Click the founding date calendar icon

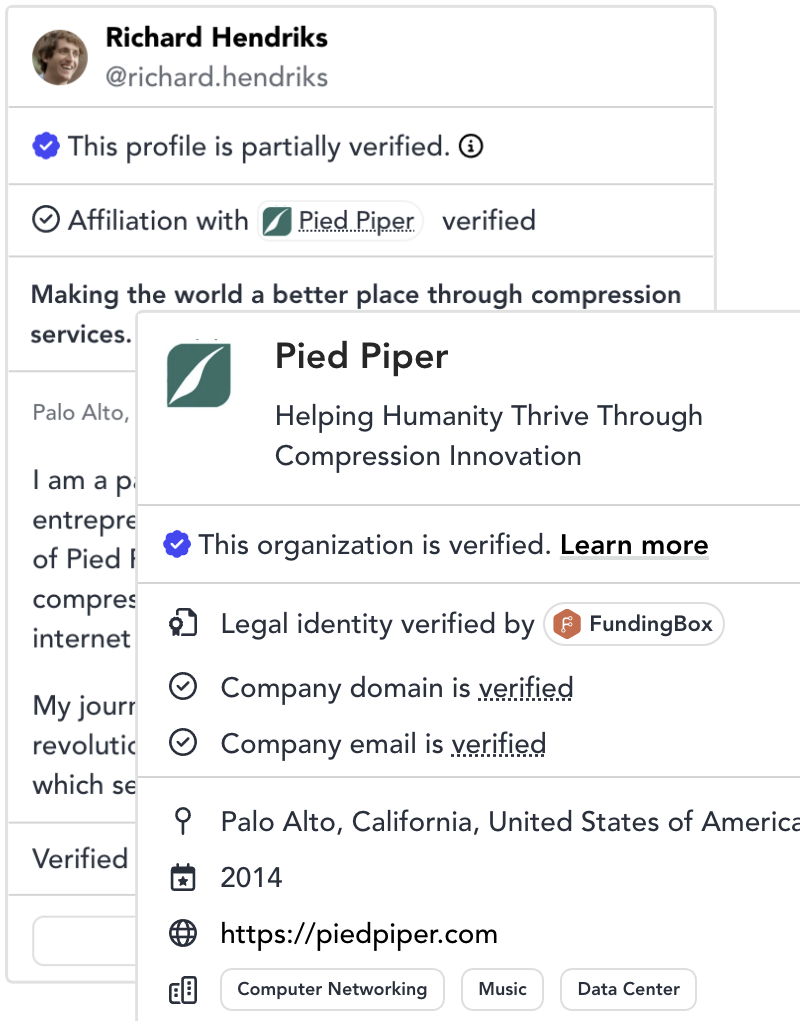coord(182,878)
